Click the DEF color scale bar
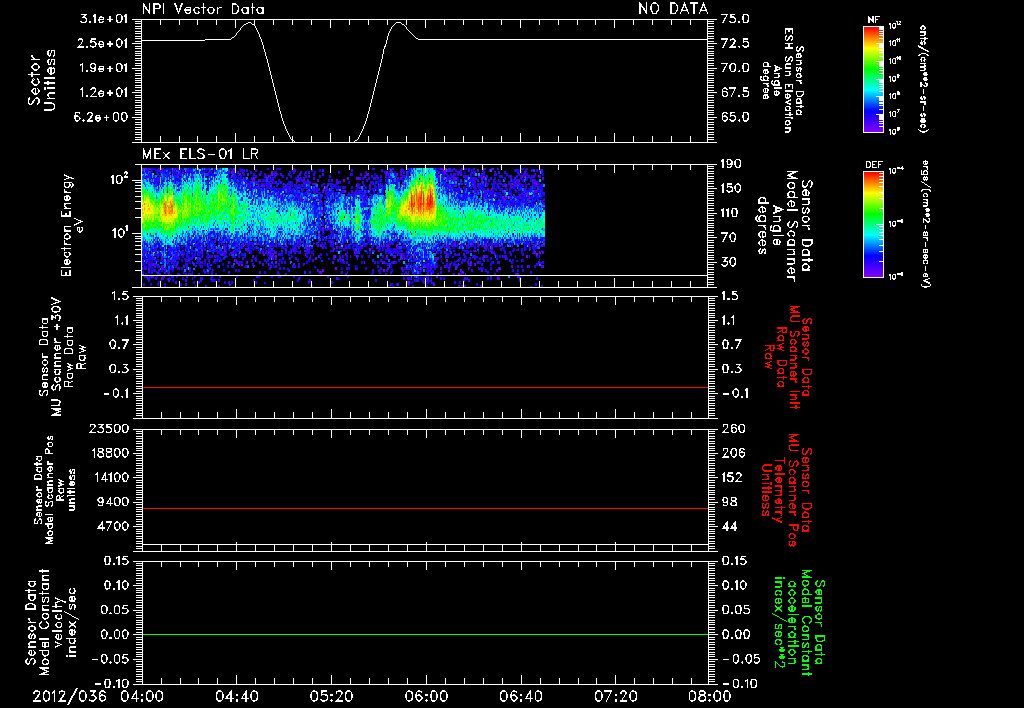 point(874,223)
